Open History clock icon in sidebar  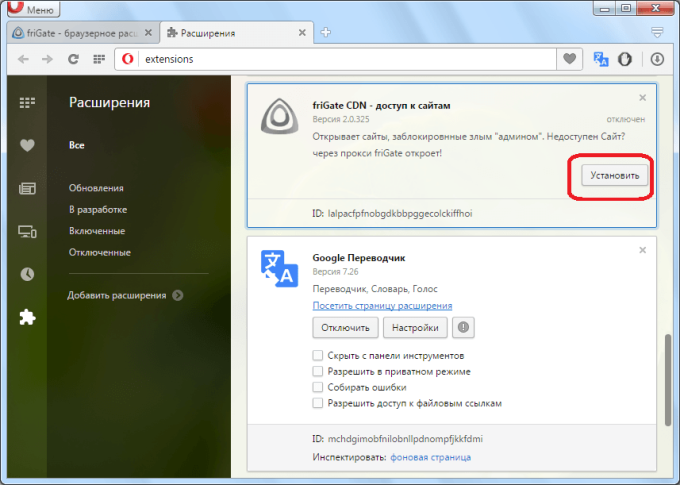(27, 274)
